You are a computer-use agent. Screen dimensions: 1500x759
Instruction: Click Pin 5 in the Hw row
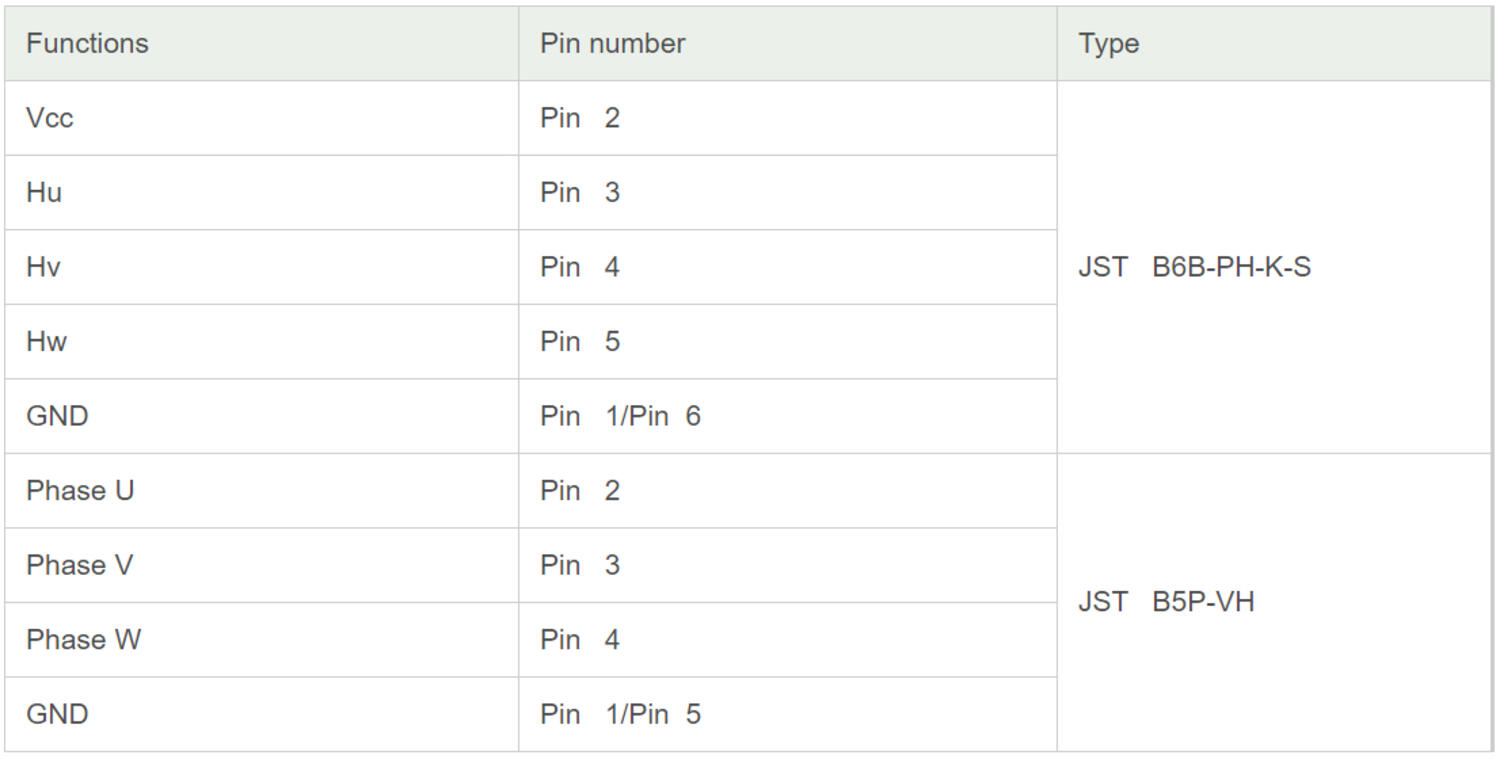580,341
